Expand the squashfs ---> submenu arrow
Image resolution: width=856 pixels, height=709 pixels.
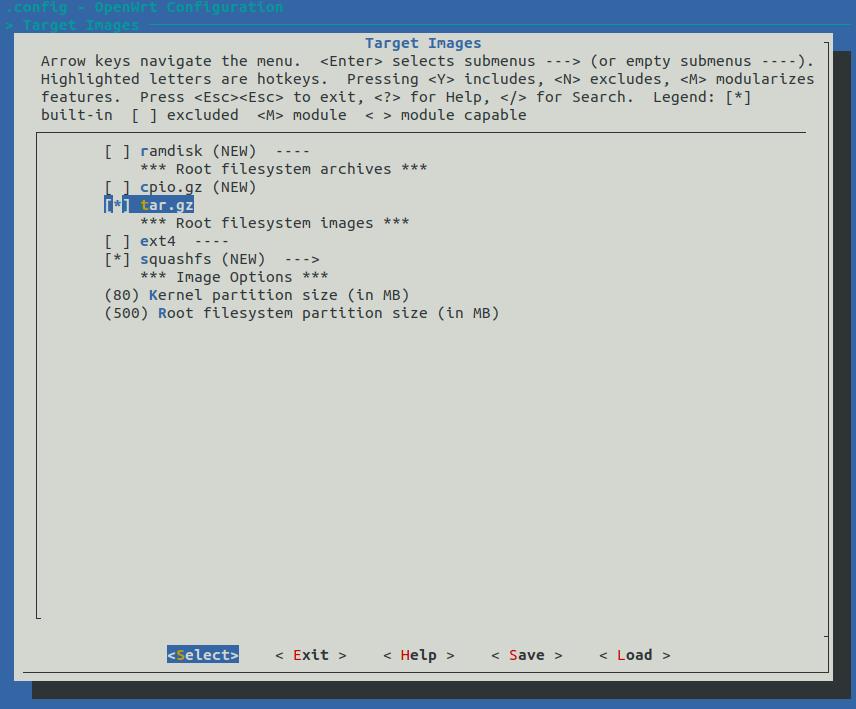(x=302, y=259)
